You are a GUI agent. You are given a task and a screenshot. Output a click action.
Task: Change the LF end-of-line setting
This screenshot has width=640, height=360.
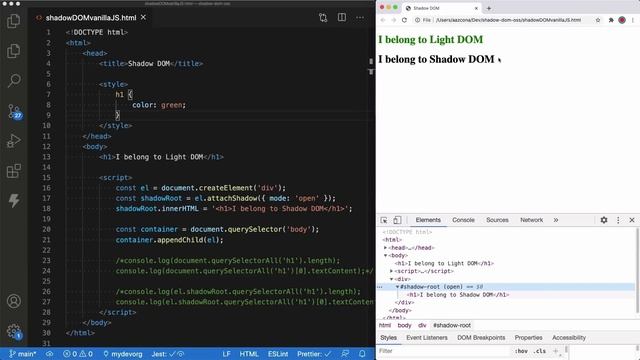[x=227, y=354]
